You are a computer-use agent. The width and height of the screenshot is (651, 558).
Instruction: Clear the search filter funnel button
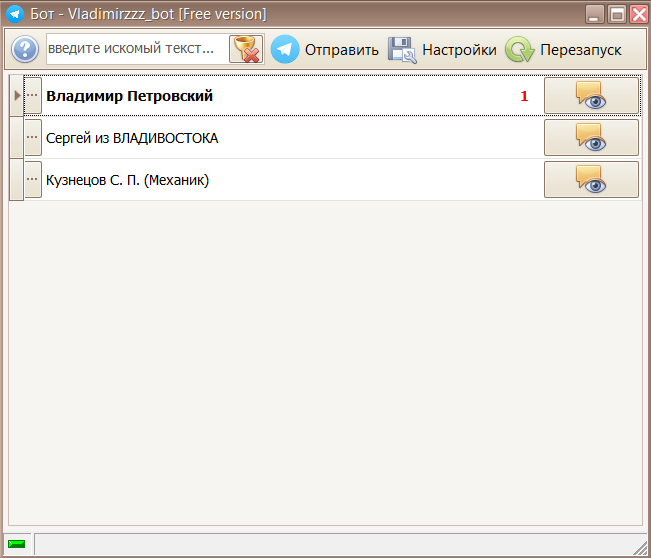click(246, 49)
